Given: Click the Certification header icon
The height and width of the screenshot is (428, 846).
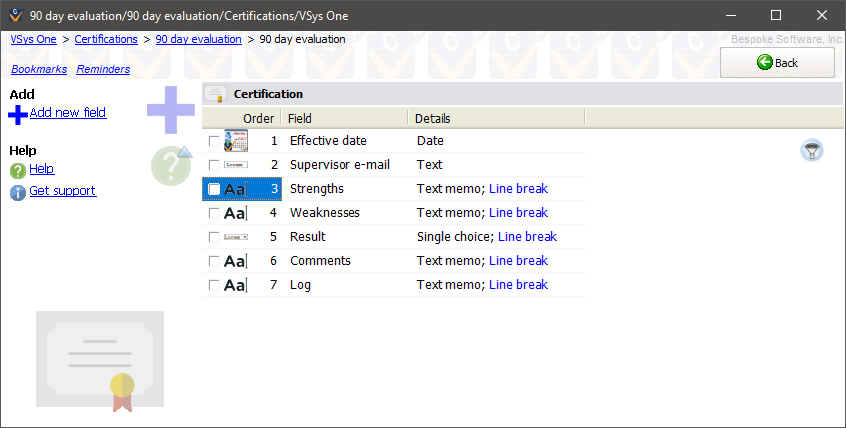Looking at the screenshot, I should 215,94.
